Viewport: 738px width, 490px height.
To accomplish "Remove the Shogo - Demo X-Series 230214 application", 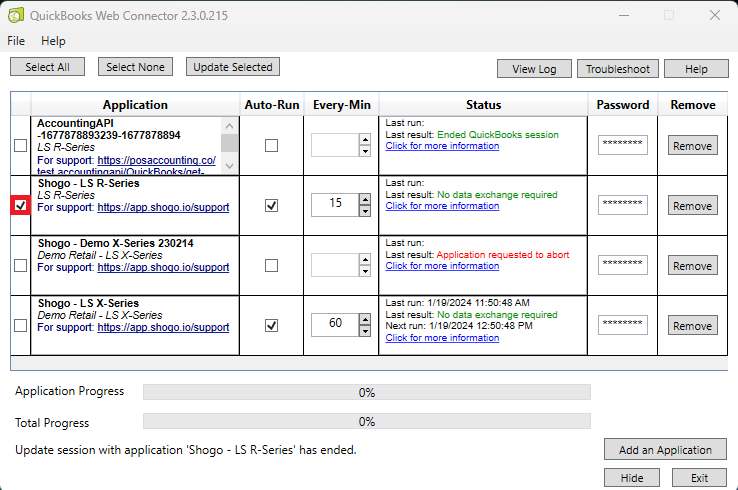I will tap(693, 266).
